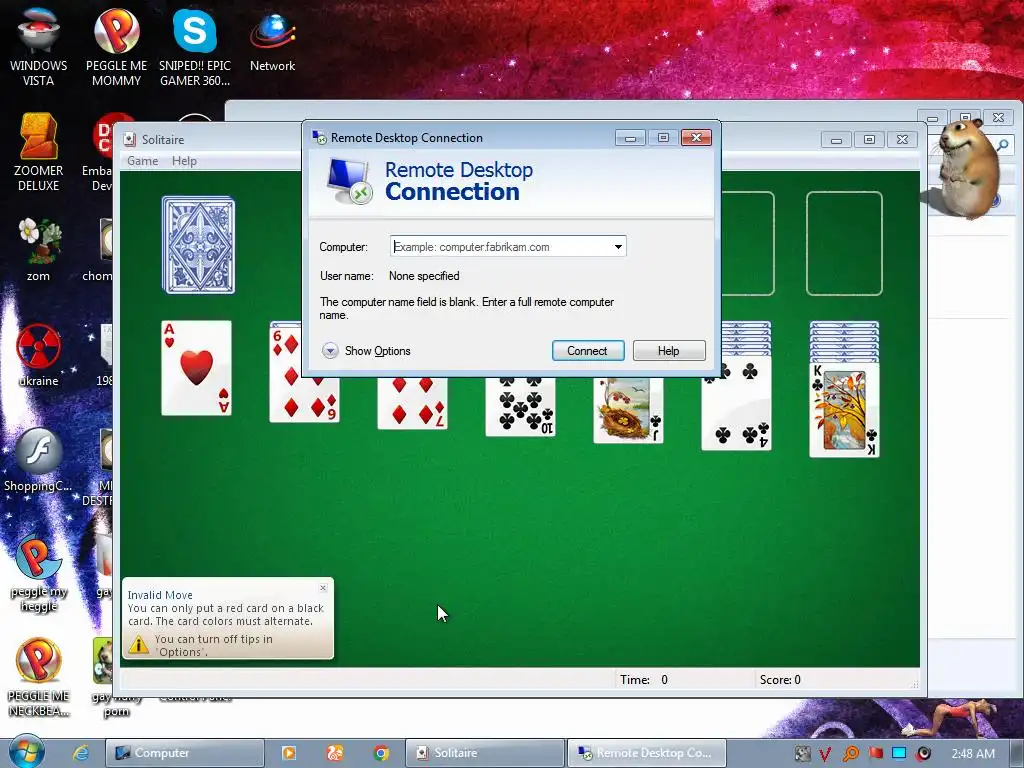Click the blue monitor icon in the system tray

pyautogui.click(x=899, y=753)
